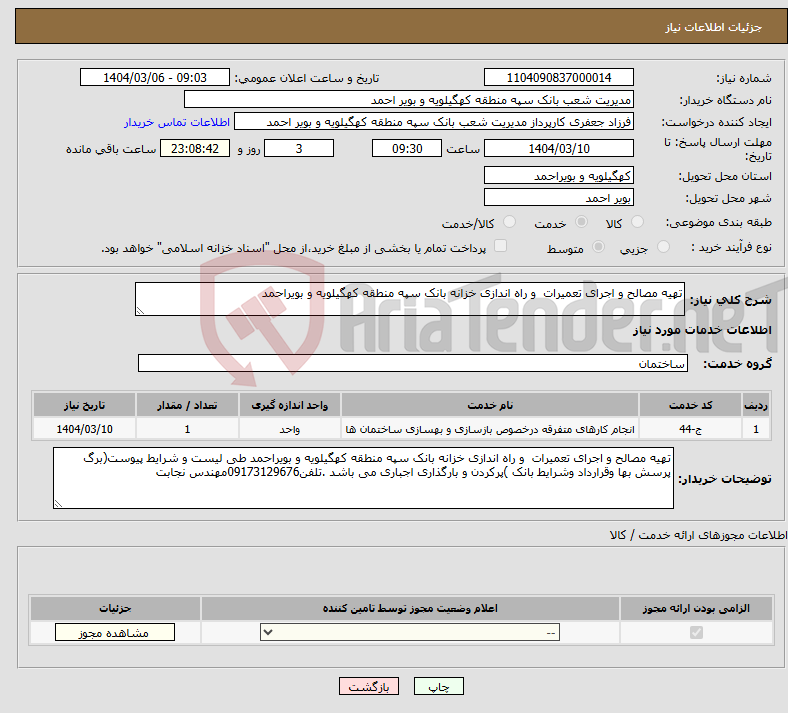Screen dimensions: 788x713
Task: Click the مشاهده مجوز button
Action: [x=115, y=632]
